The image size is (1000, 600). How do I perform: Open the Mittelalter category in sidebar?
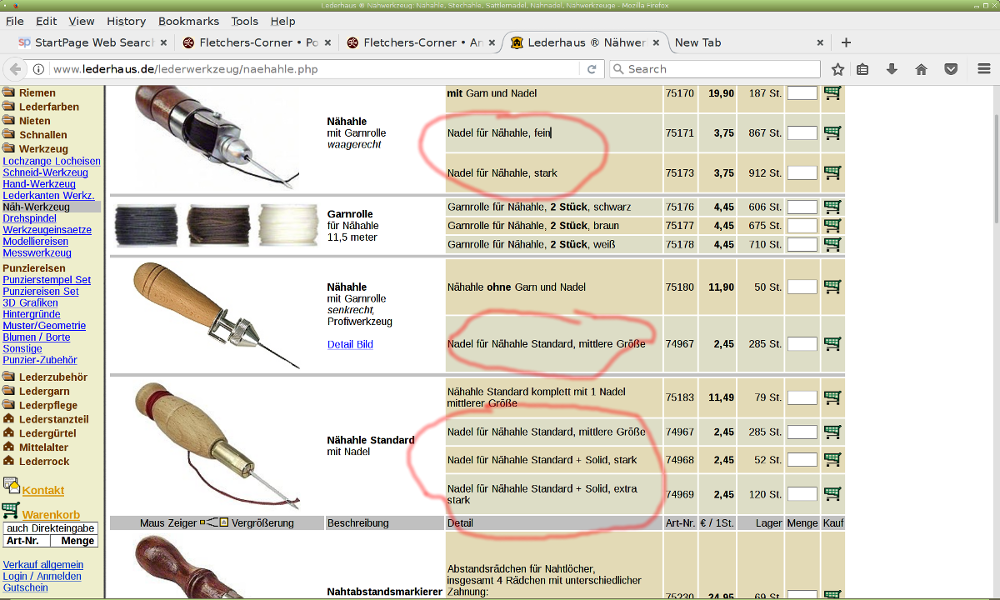[x=46, y=447]
